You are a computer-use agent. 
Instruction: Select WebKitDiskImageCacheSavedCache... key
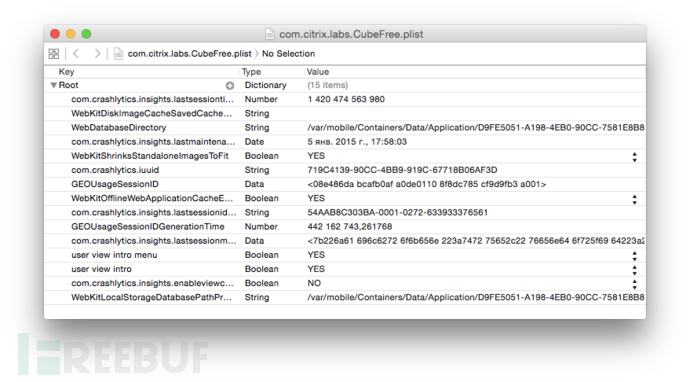[151, 114]
